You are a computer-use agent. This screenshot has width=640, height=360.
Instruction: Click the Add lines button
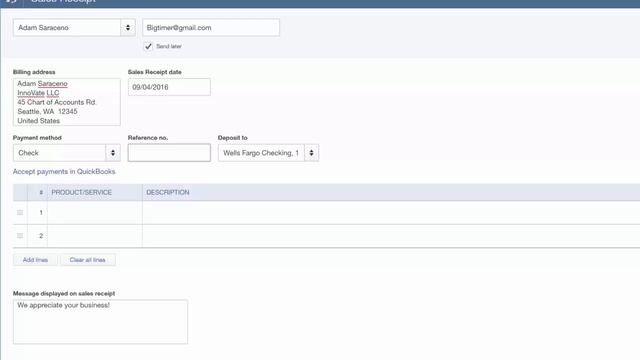[x=36, y=260]
